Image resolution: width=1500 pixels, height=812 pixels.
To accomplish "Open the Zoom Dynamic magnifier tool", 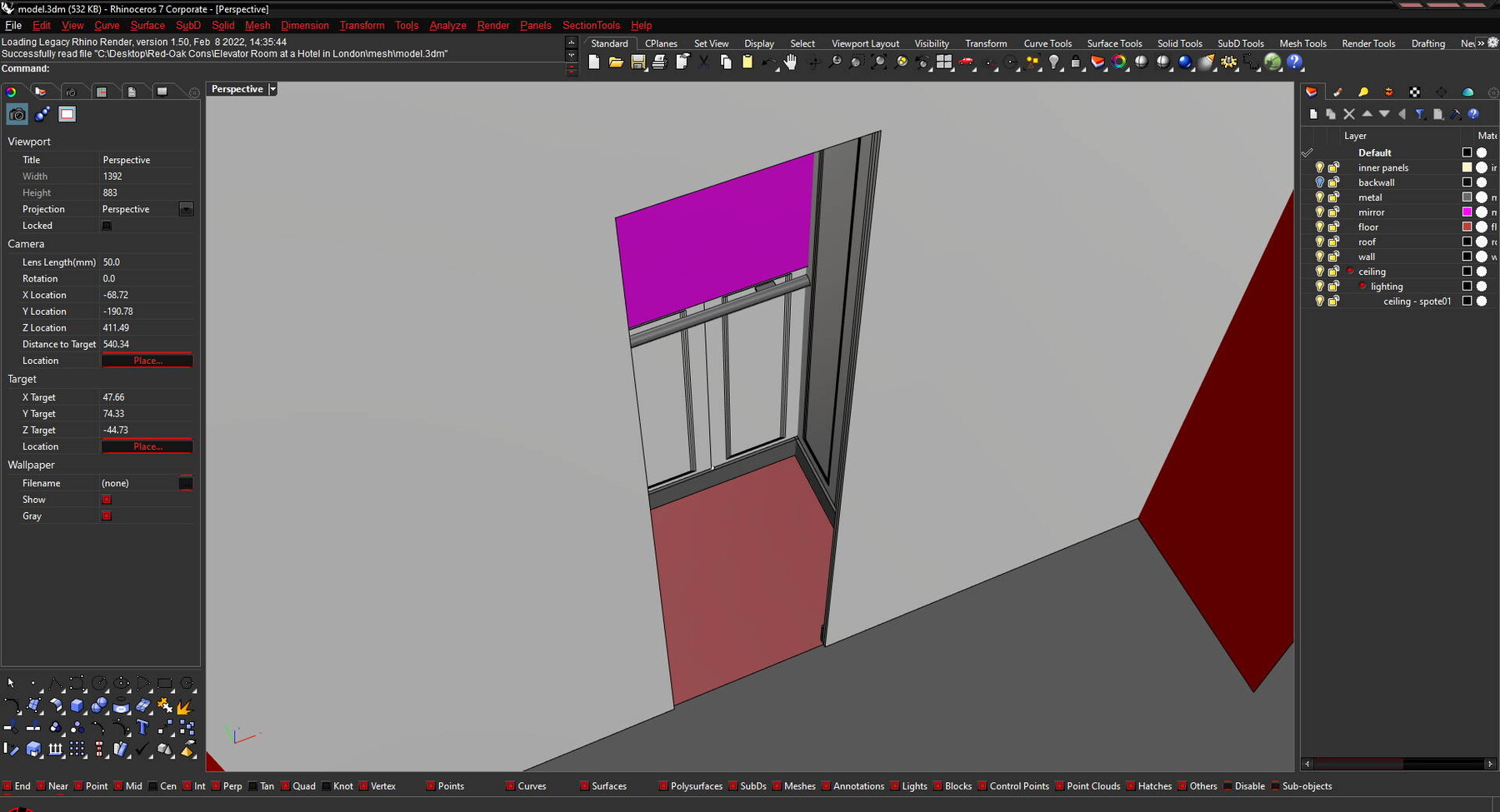I will 837,62.
